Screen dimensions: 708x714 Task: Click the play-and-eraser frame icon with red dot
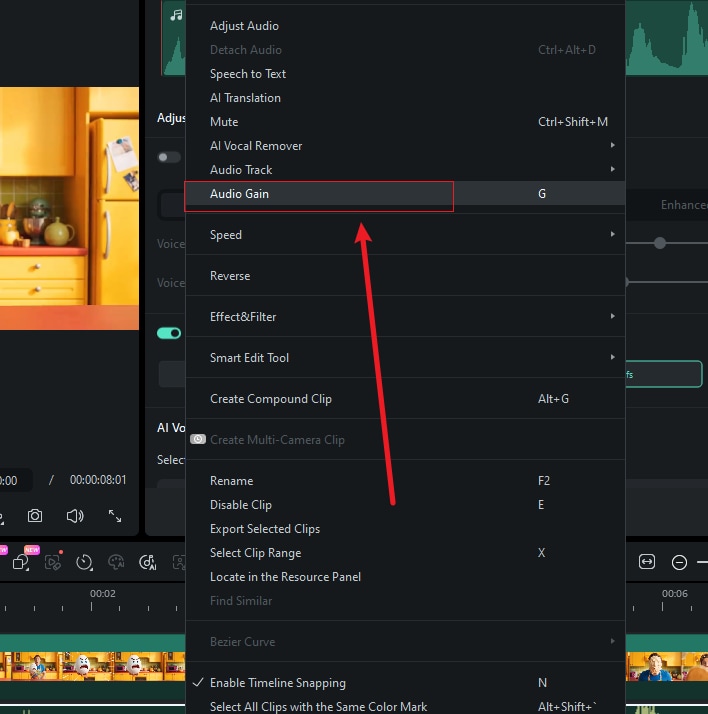(53, 562)
